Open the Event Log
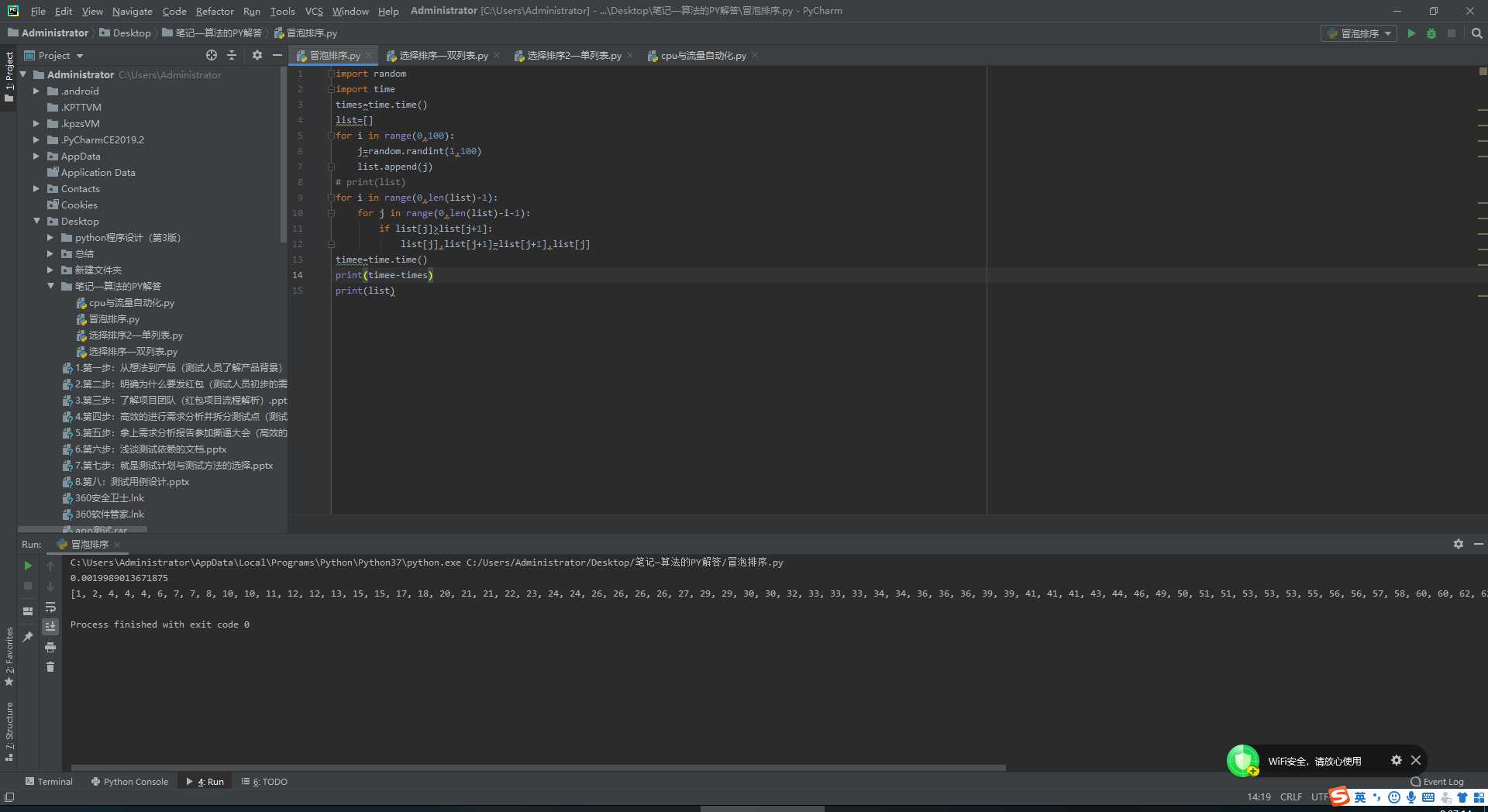Viewport: 1488px width, 812px height. point(1438,782)
